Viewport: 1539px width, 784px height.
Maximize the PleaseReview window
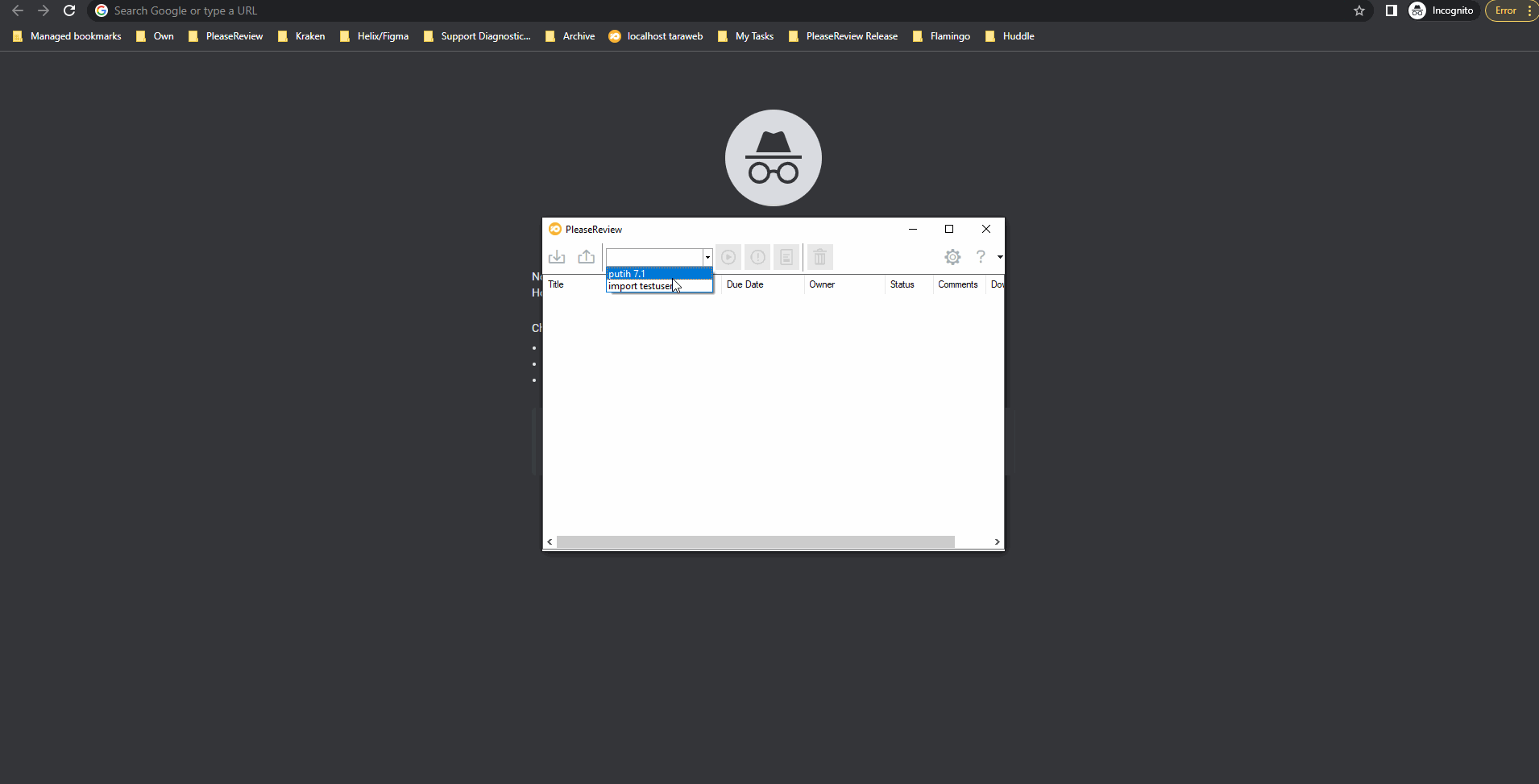(949, 229)
